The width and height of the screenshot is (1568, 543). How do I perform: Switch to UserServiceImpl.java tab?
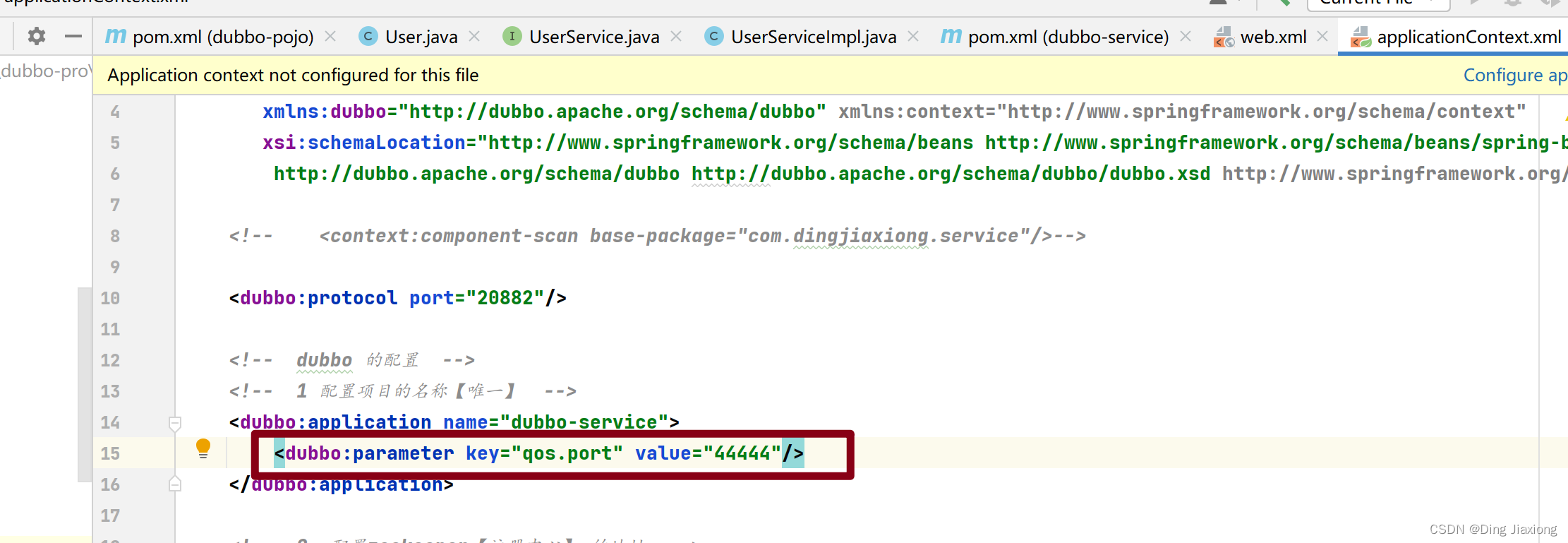coord(814,37)
